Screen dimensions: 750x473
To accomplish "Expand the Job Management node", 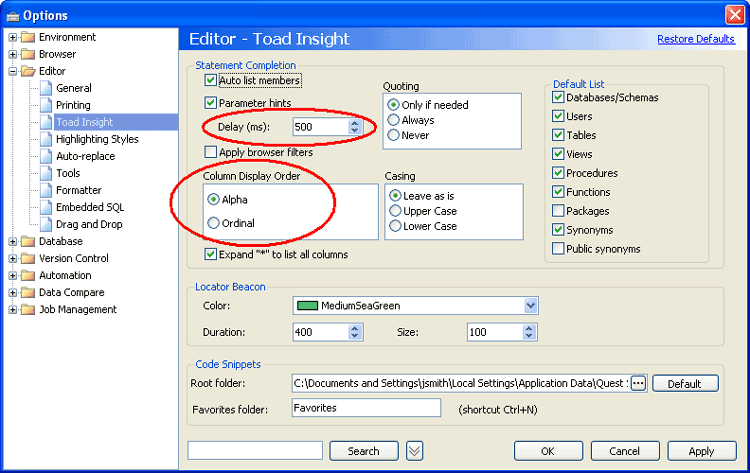I will point(13,309).
